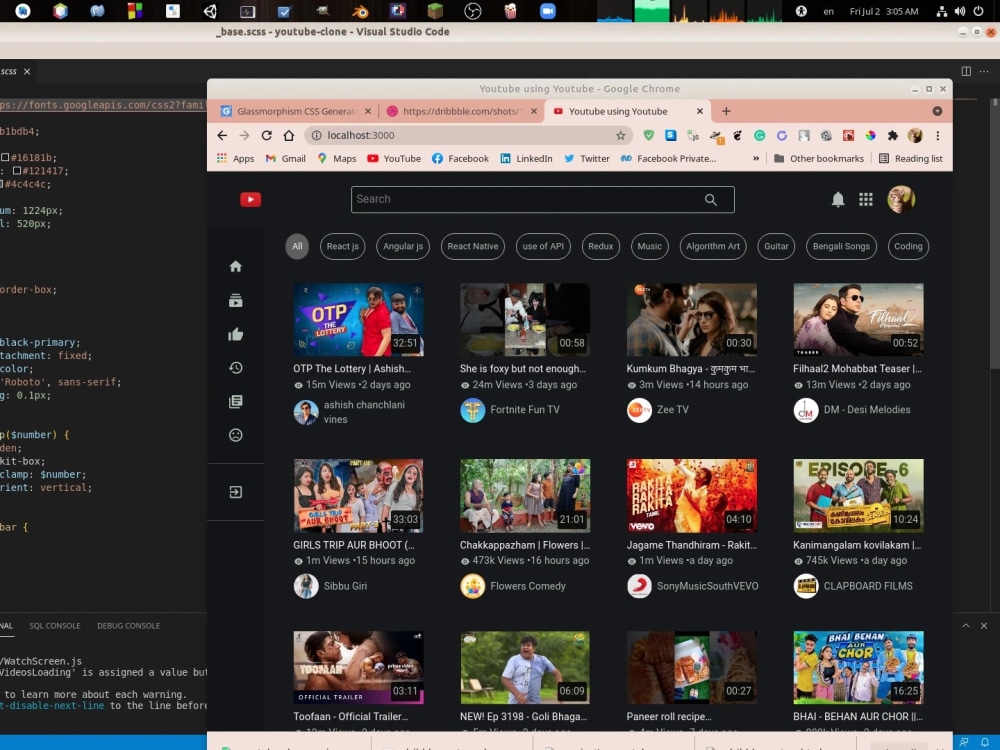Image resolution: width=1000 pixels, height=750 pixels.
Task: Switch to dribbble.com shots tab
Action: [x=462, y=111]
